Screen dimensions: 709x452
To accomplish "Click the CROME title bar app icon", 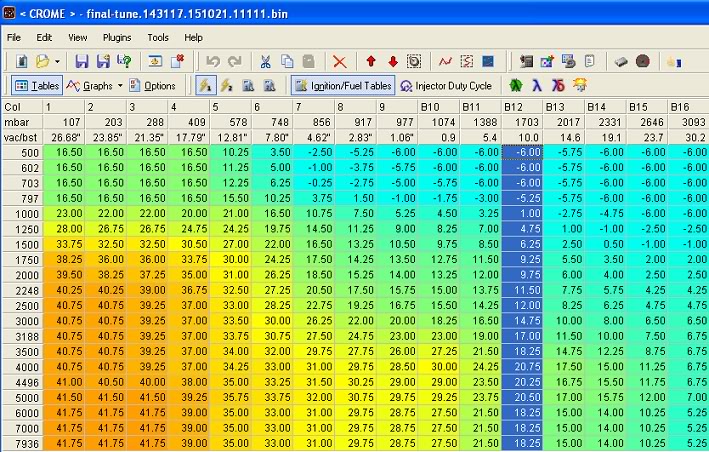I will [x=9, y=13].
